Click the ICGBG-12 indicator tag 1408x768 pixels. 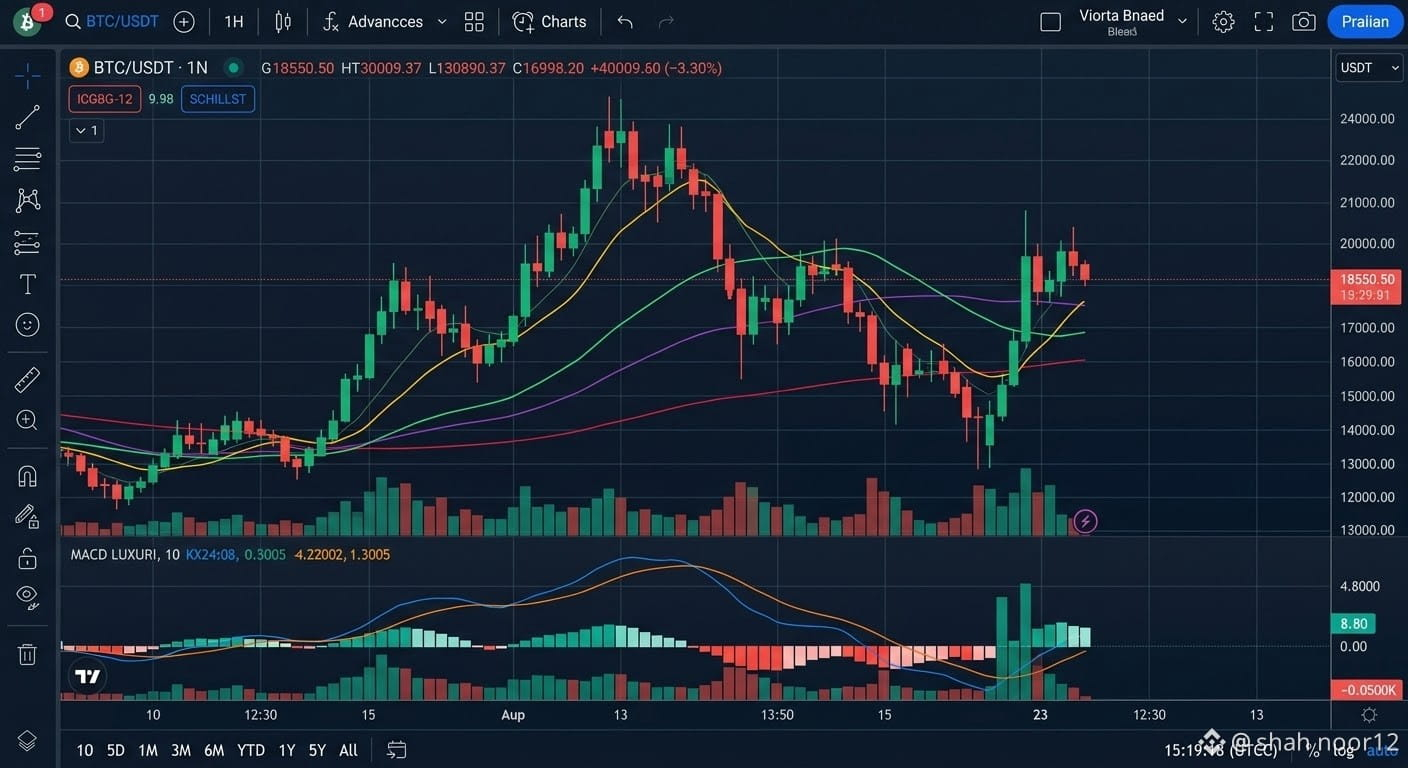[105, 99]
